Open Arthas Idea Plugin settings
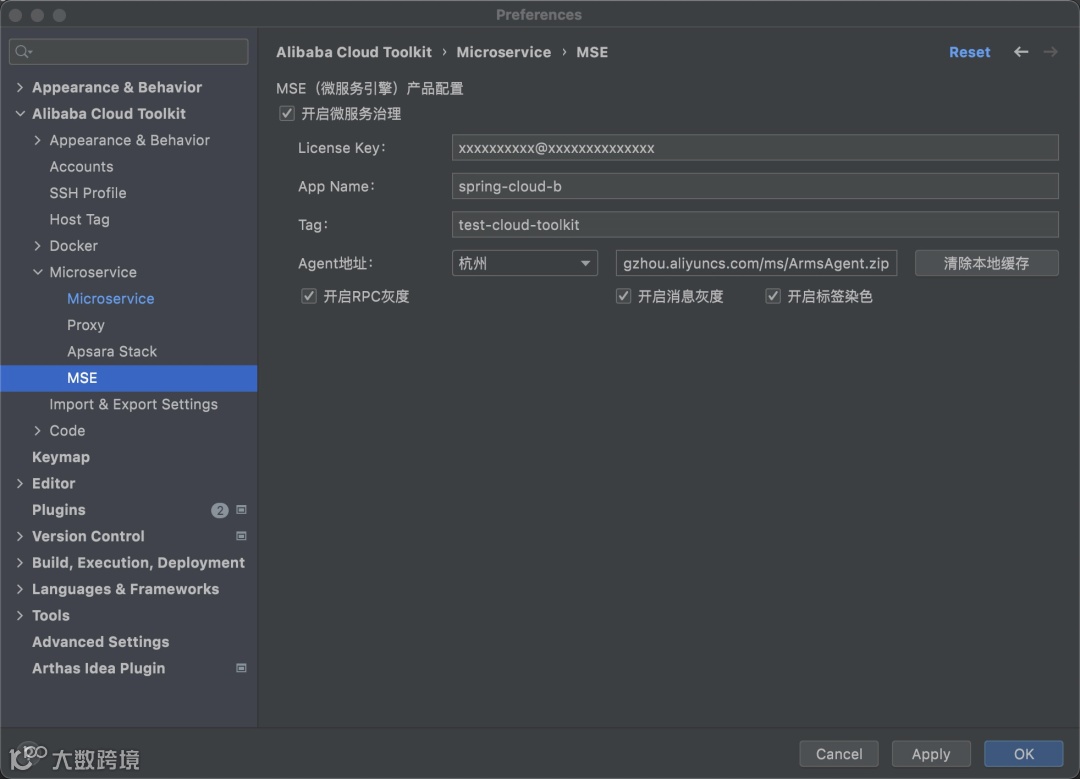The image size is (1080, 779). pos(98,668)
